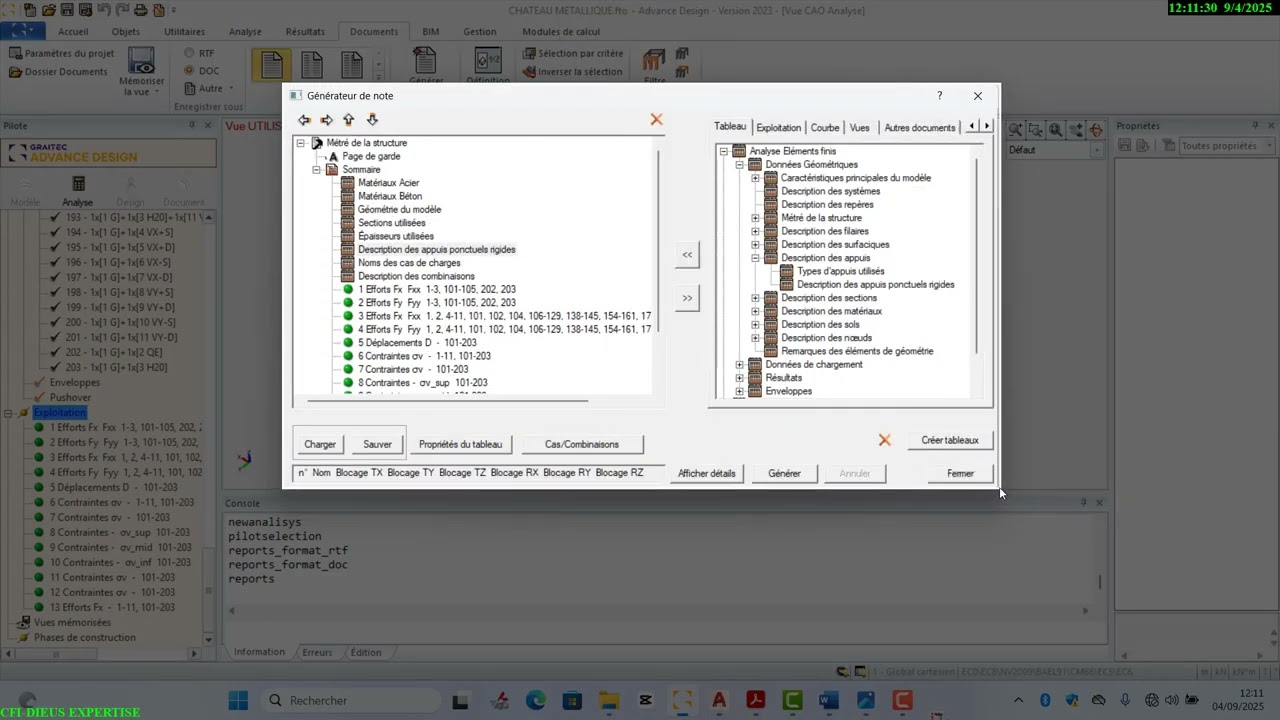1280x720 pixels.
Task: Click the help question mark of the dialog
Action: click(939, 96)
